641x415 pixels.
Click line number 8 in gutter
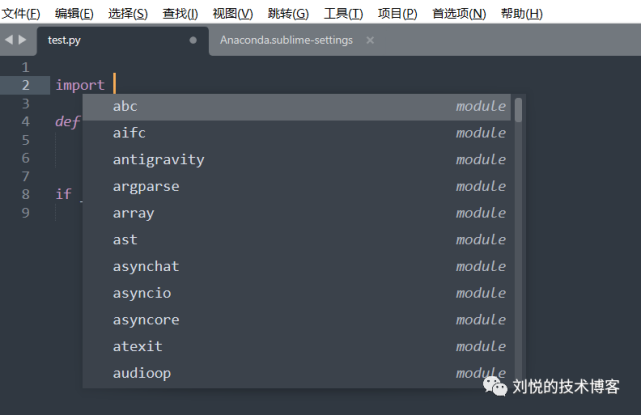point(25,194)
